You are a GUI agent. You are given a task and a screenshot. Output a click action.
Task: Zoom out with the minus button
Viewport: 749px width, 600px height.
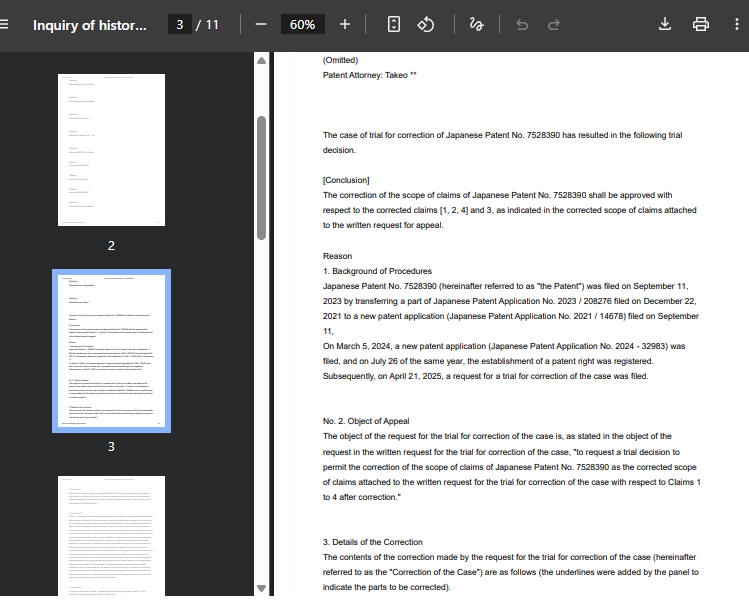[261, 24]
